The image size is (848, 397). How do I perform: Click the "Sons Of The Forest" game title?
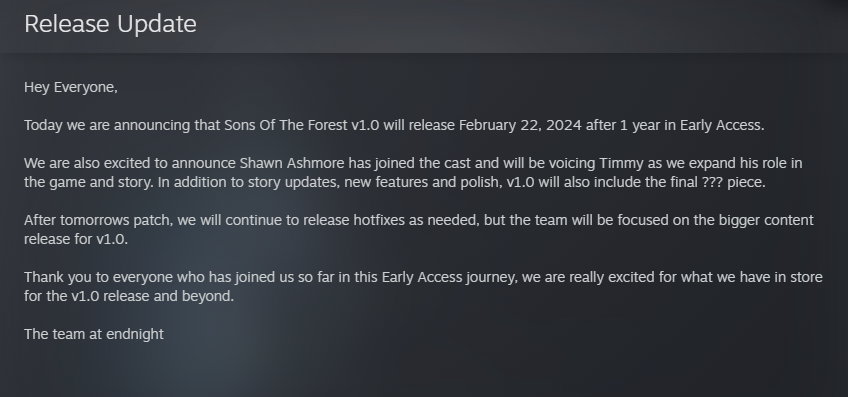[x=286, y=125]
